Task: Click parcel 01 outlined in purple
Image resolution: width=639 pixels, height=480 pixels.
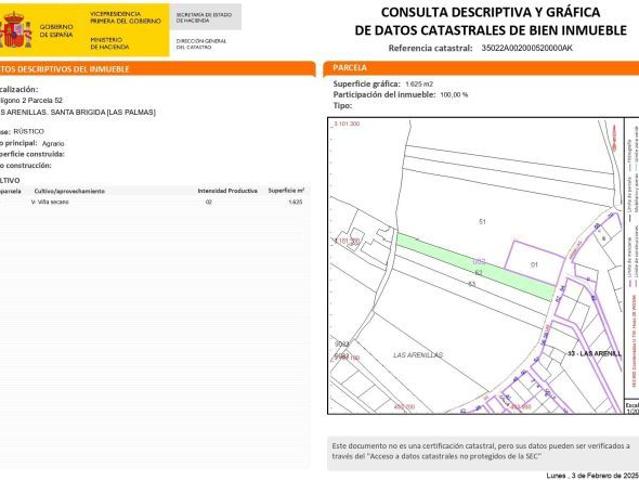Action: click(533, 265)
